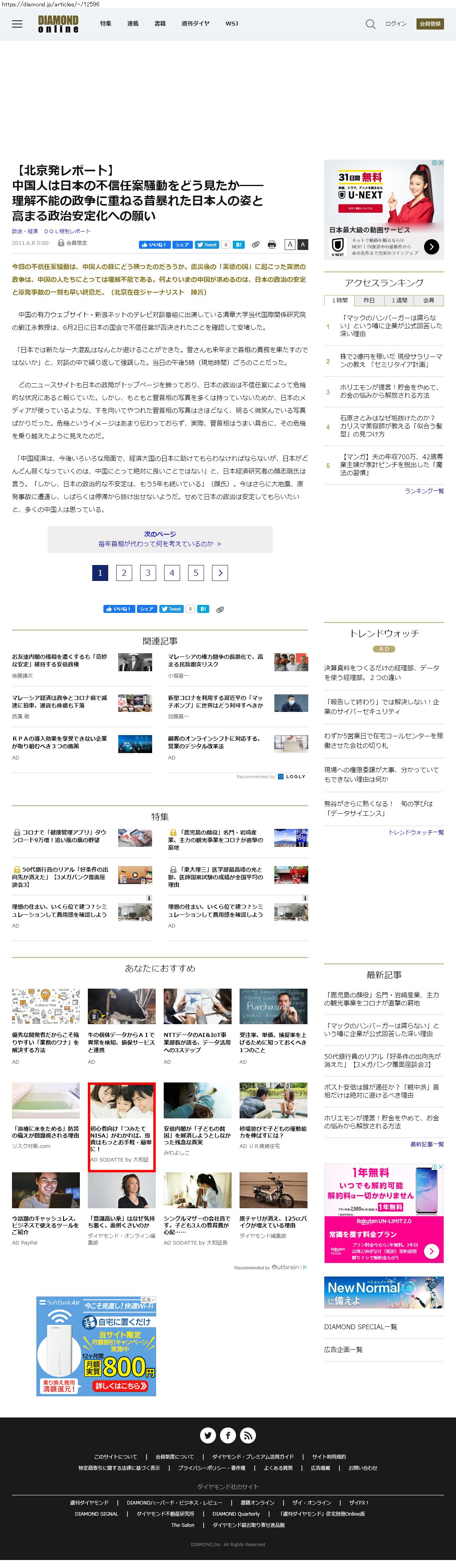Click the printer icon to print article
The height and width of the screenshot is (1568, 456).
[x=272, y=245]
